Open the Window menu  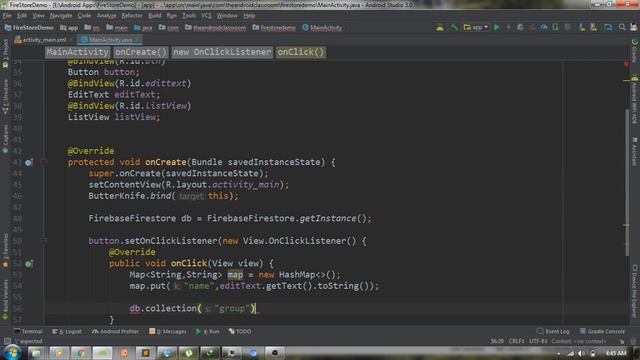pos(227,16)
